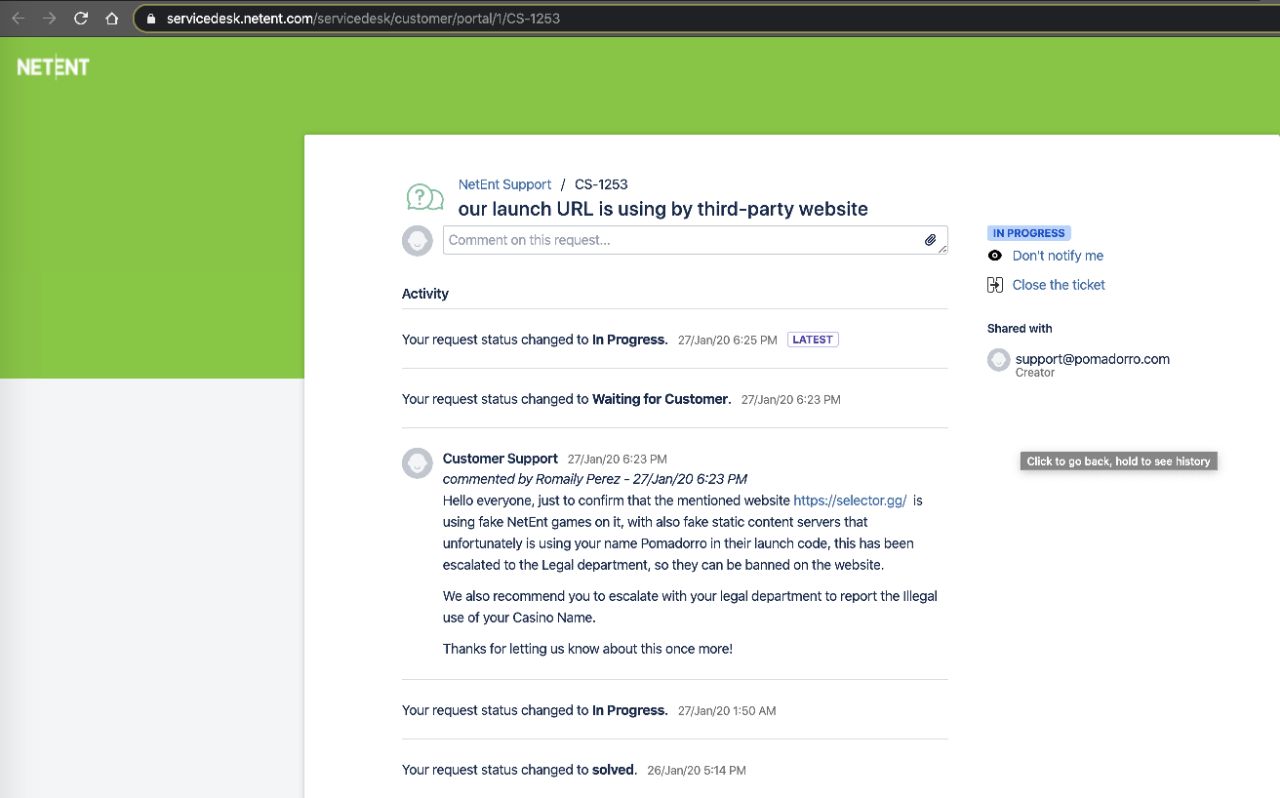Open the browser home page icon

[112, 18]
